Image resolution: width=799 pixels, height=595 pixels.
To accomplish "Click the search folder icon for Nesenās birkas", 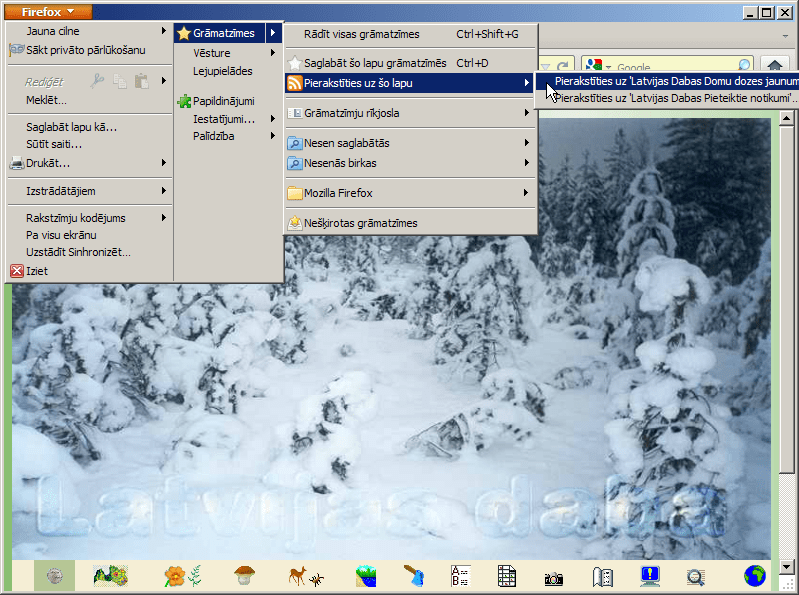I will click(295, 163).
